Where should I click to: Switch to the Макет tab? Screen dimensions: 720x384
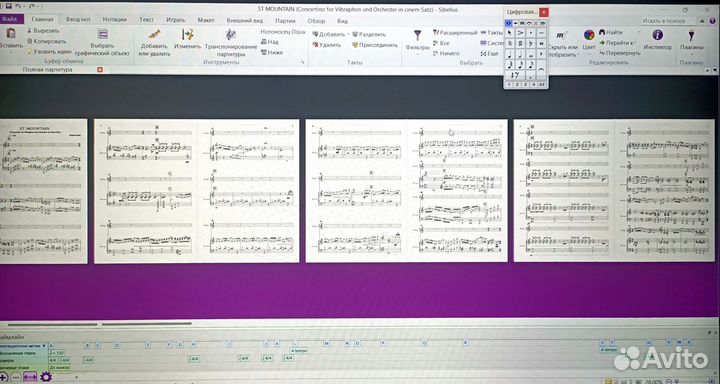tap(206, 20)
